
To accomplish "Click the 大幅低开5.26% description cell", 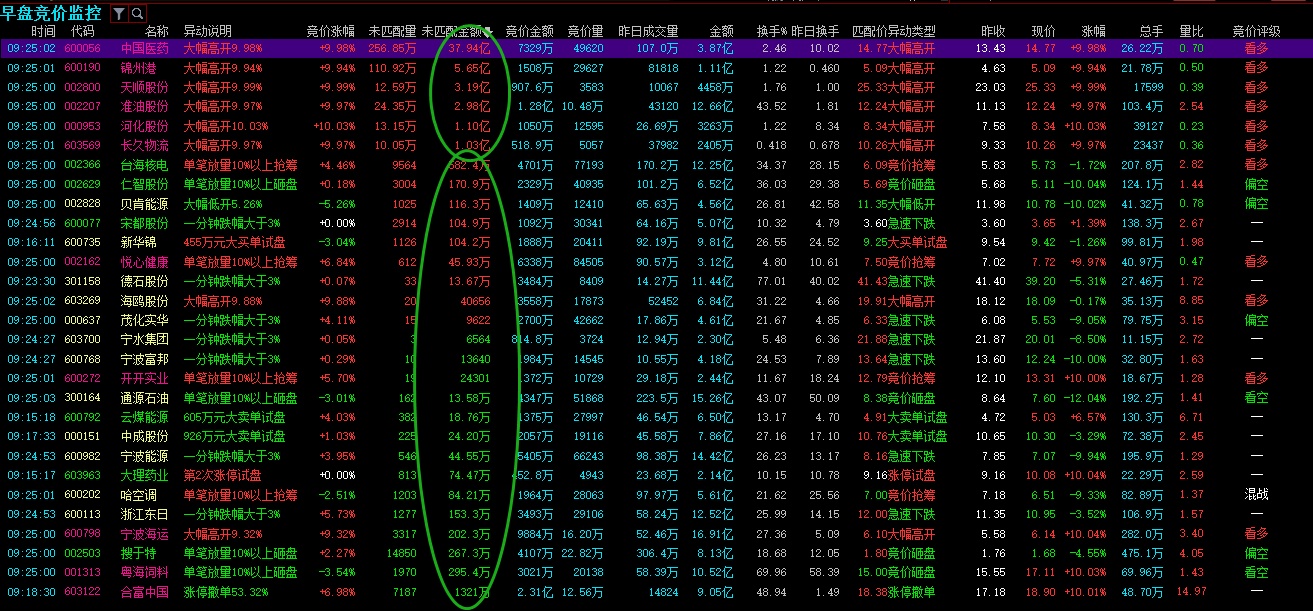I will [x=223, y=203].
